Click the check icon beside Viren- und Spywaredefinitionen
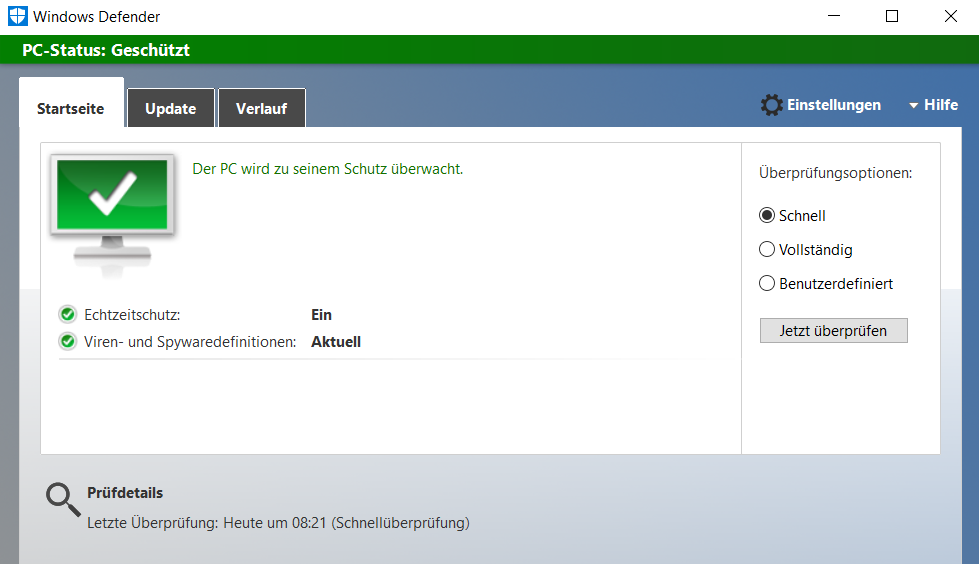The width and height of the screenshot is (979, 564). pos(68,342)
